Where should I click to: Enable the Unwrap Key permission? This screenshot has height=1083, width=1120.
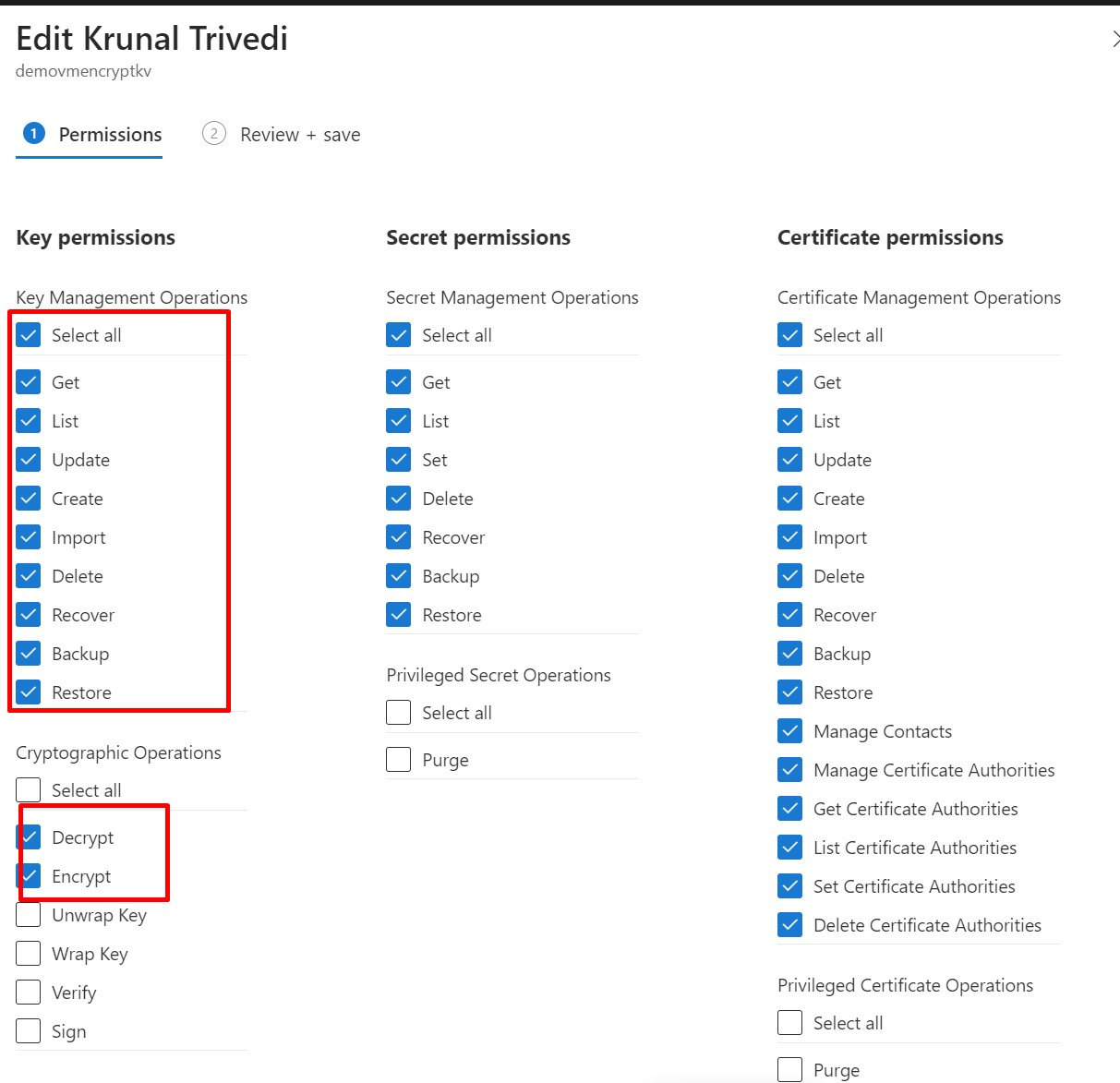29,915
